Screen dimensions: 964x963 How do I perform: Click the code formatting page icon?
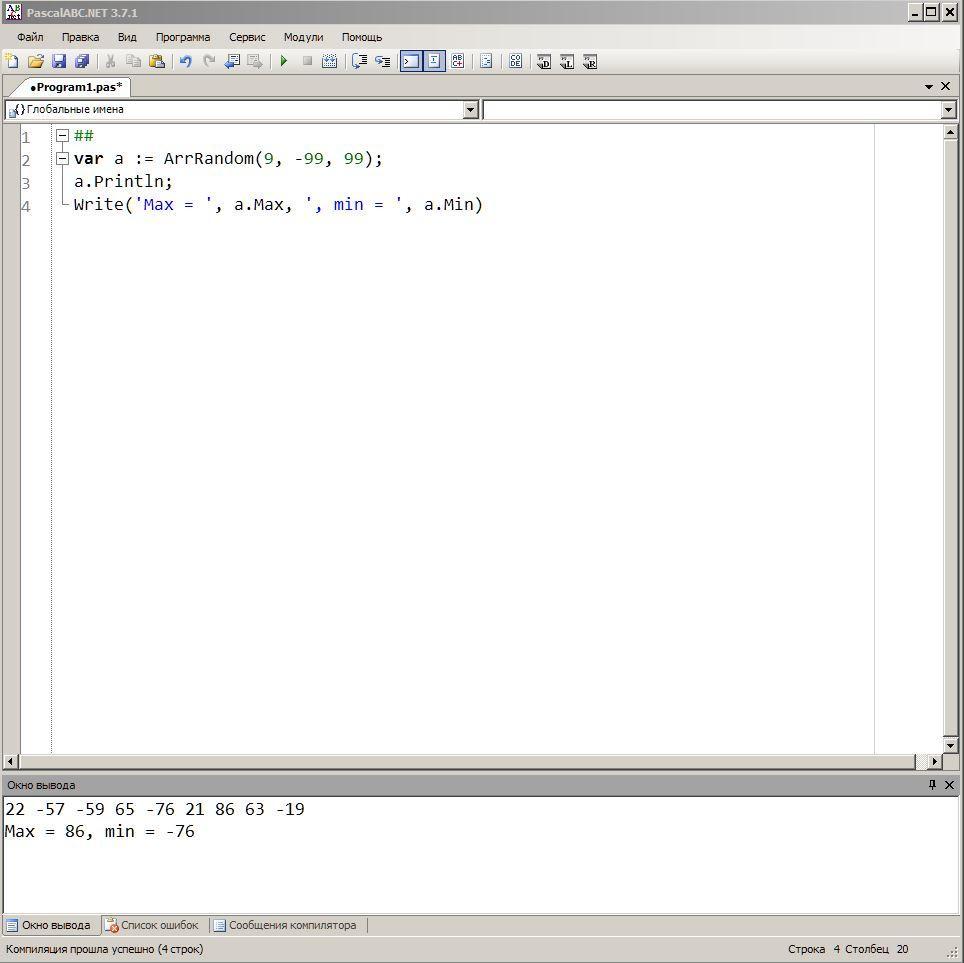point(486,61)
